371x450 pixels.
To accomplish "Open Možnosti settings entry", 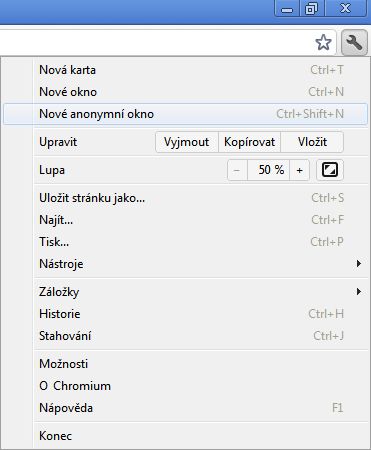I will tap(185, 364).
